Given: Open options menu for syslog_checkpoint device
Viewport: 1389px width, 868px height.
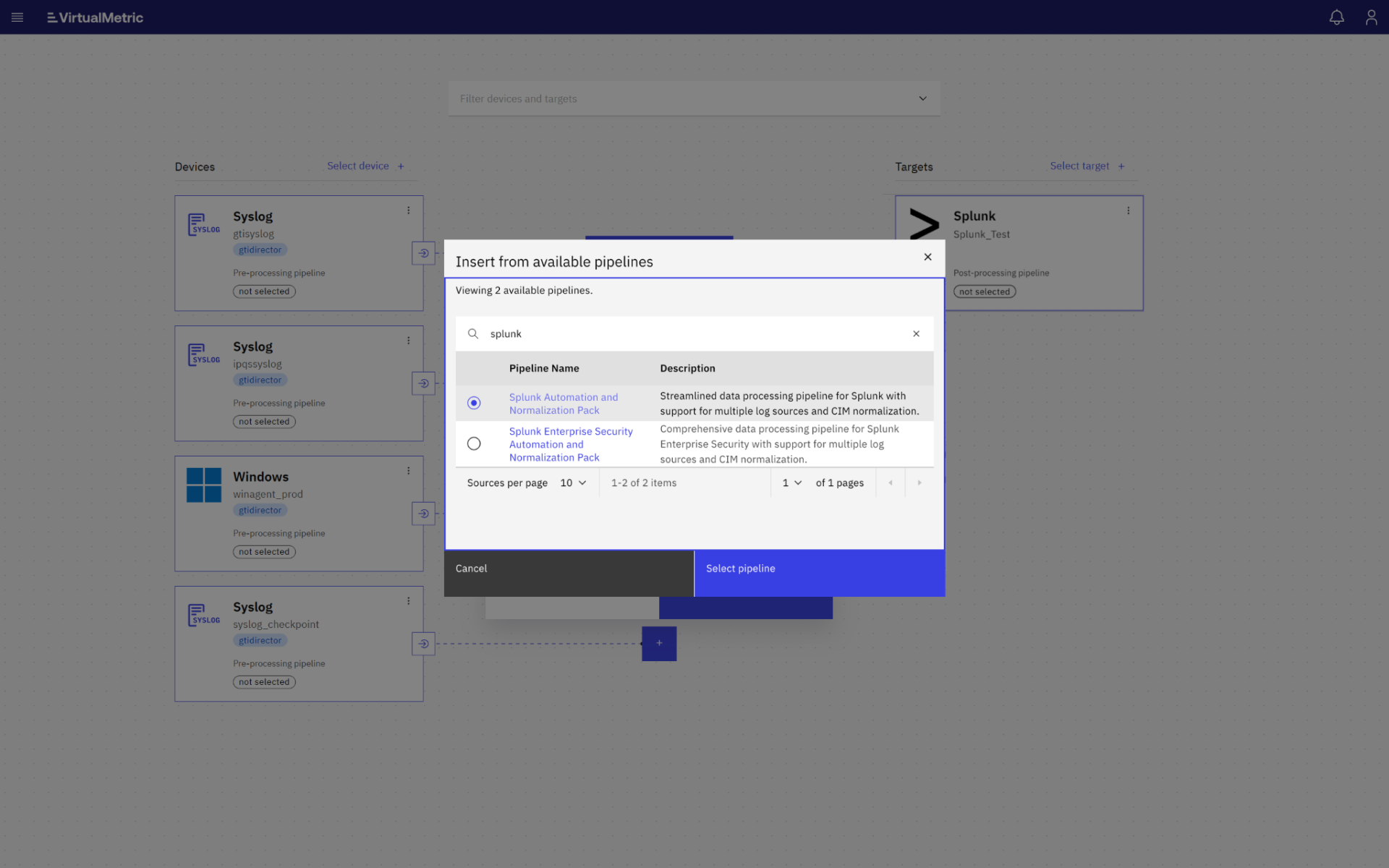Looking at the screenshot, I should click(408, 601).
